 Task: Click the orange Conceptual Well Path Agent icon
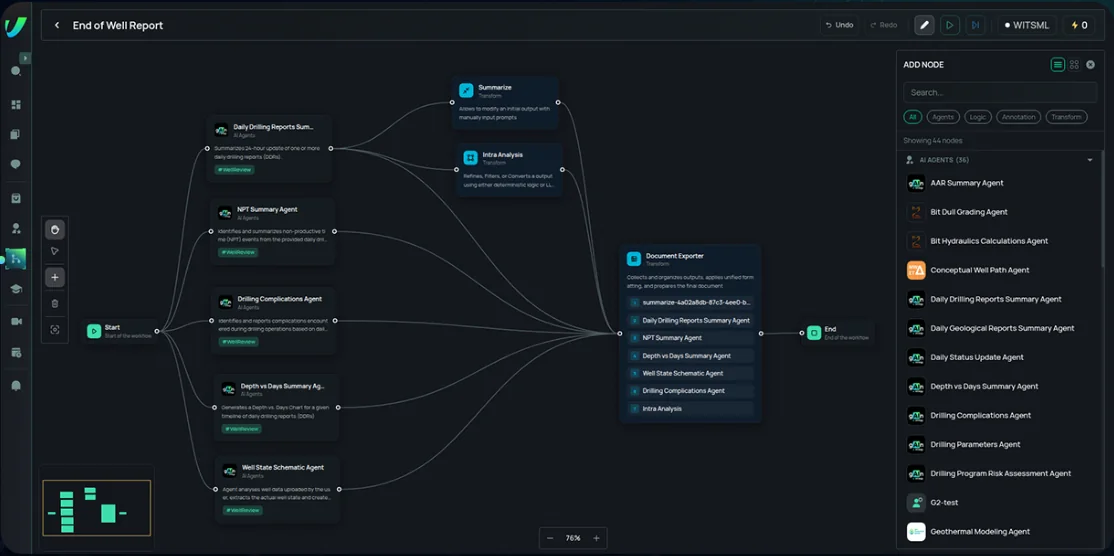tap(916, 271)
